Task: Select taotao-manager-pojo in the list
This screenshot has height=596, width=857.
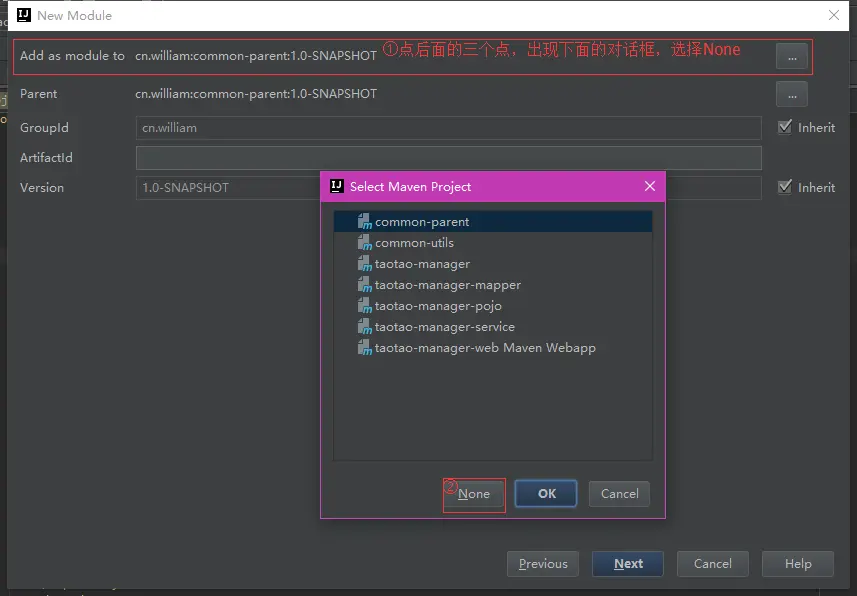Action: click(x=493, y=305)
